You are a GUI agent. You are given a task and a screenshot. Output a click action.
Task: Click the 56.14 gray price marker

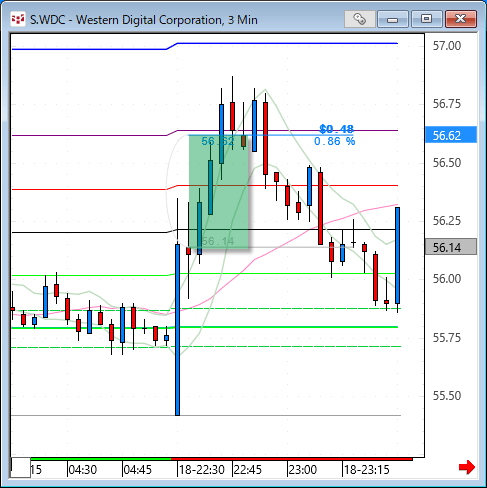point(451,247)
